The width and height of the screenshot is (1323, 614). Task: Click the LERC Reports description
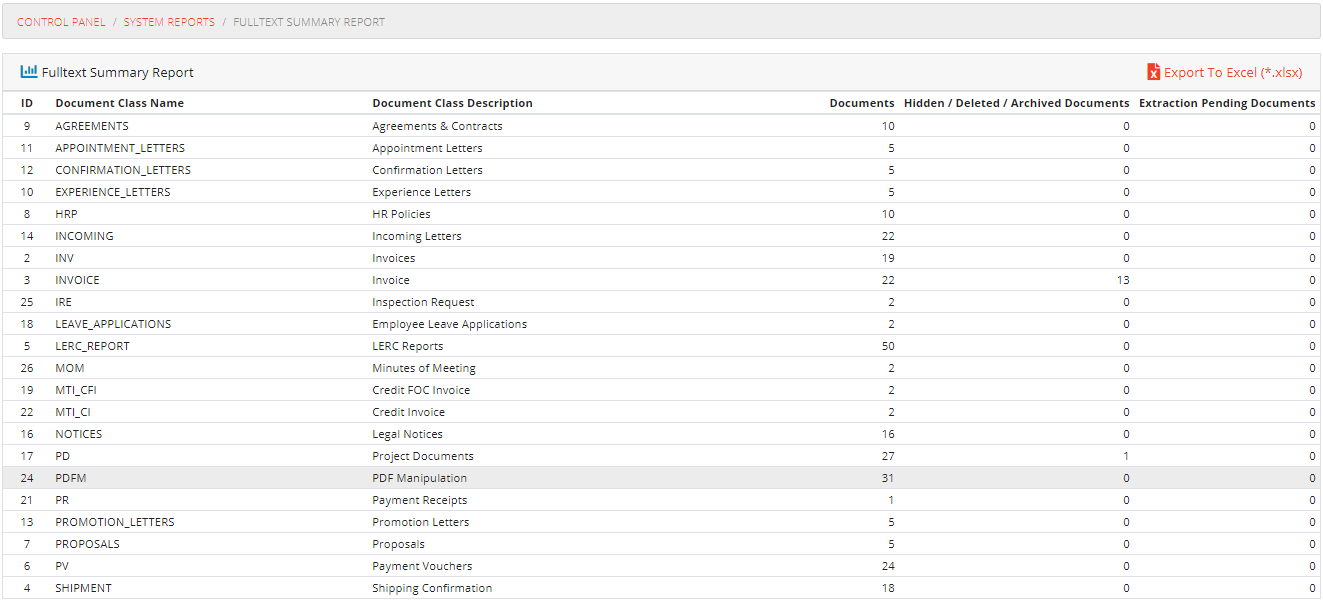[x=407, y=346]
